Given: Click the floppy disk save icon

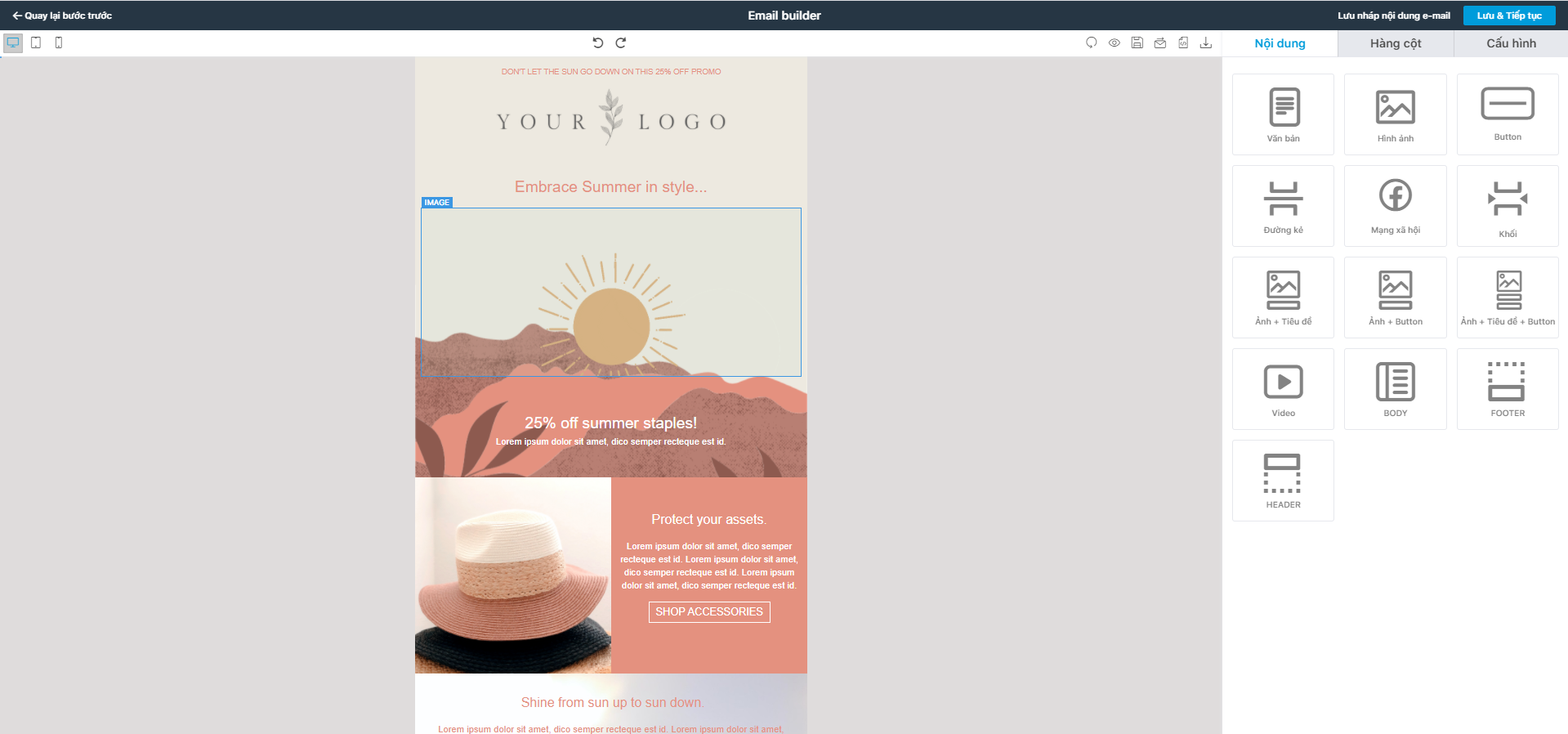Looking at the screenshot, I should coord(1137,43).
